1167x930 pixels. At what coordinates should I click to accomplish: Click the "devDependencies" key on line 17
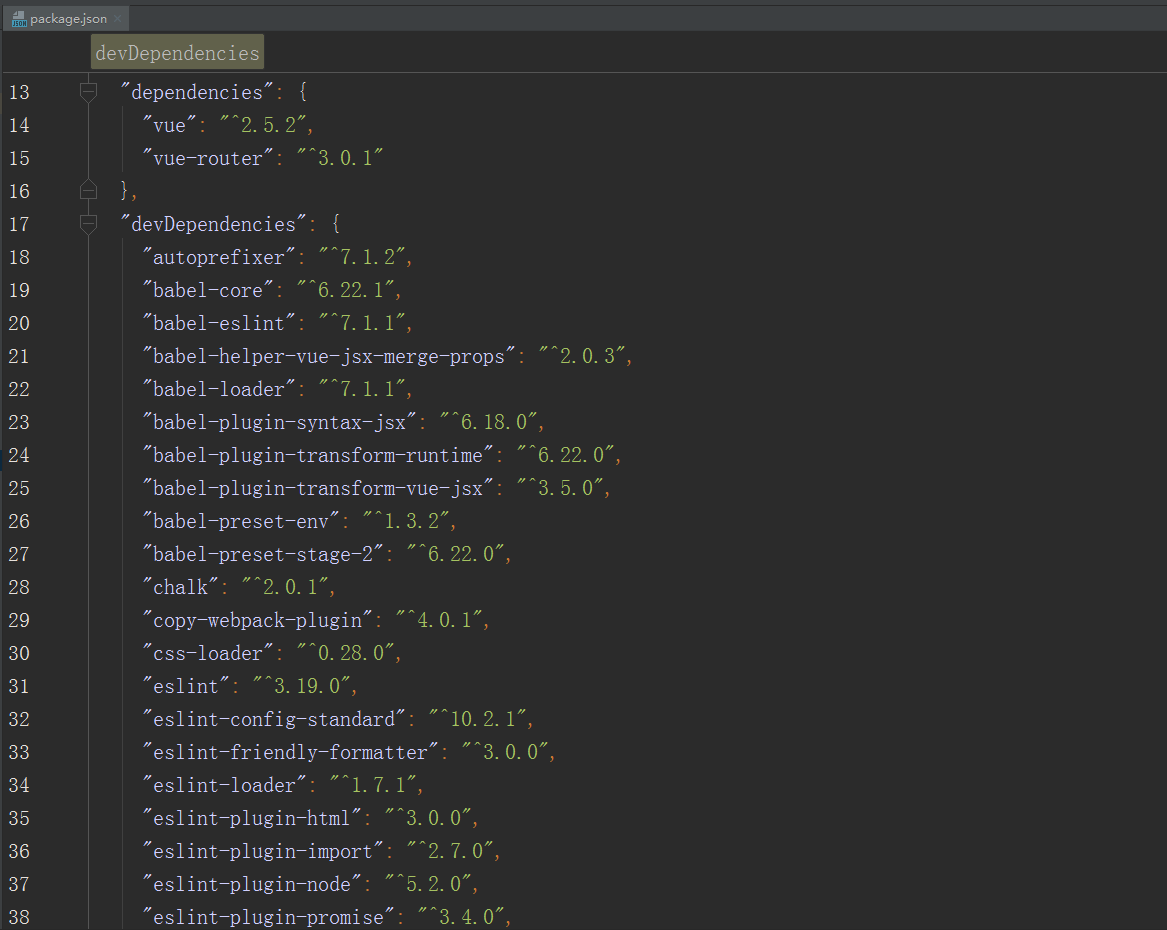pyautogui.click(x=214, y=224)
